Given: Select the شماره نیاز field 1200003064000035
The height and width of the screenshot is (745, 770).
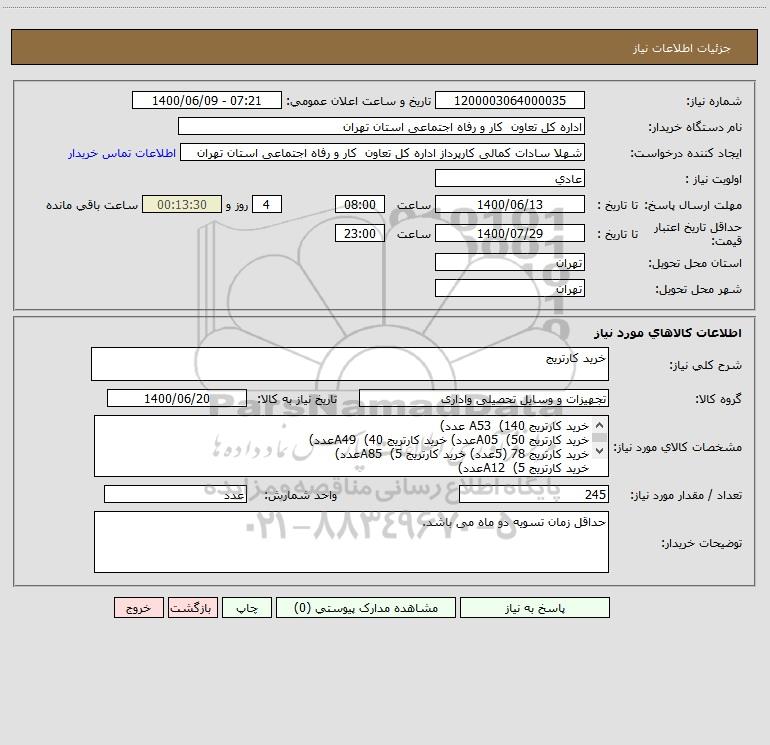Looking at the screenshot, I should pos(510,100).
